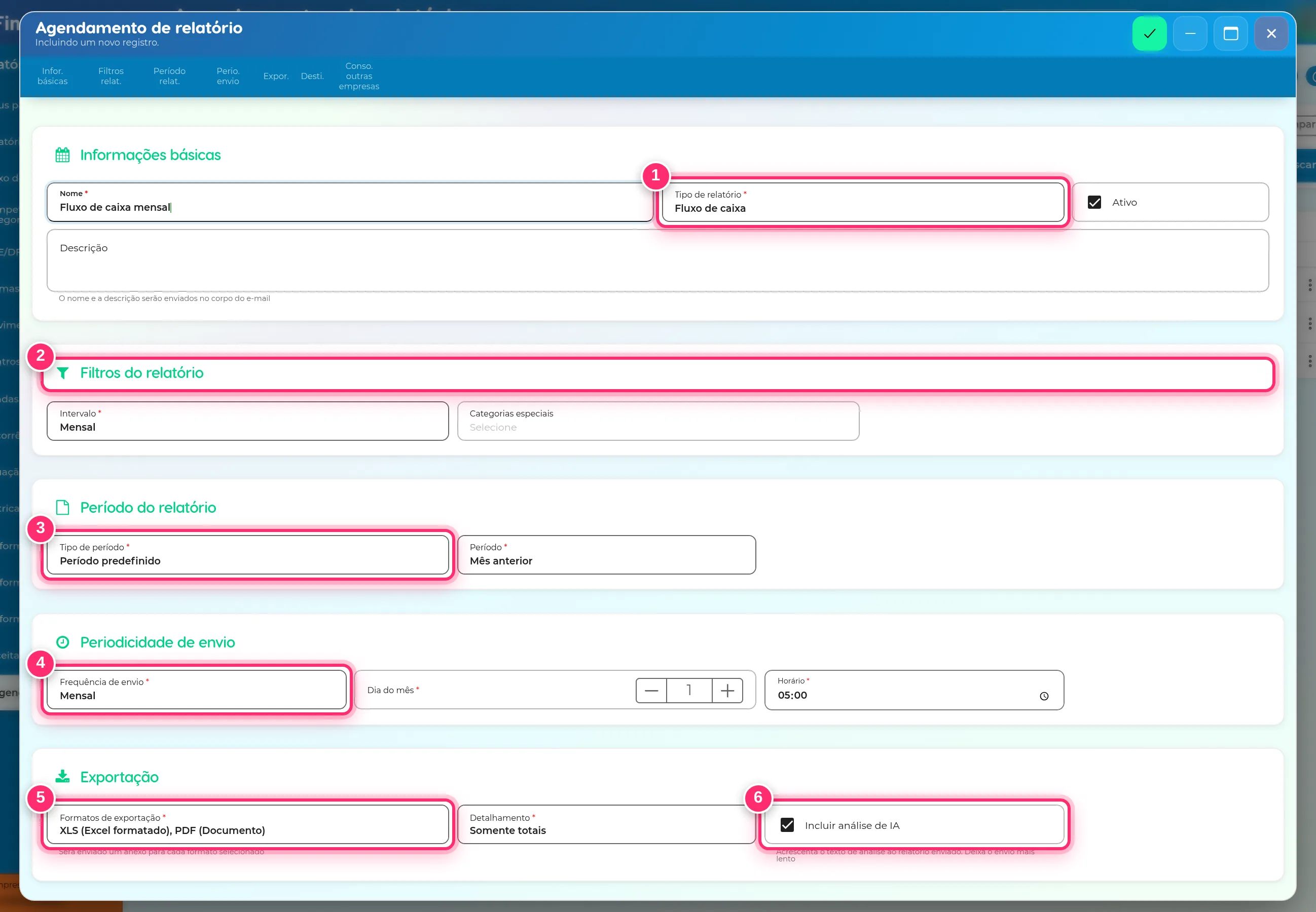This screenshot has width=1316, height=912.
Task: Click the download icon beside Exportação
Action: coord(62,777)
